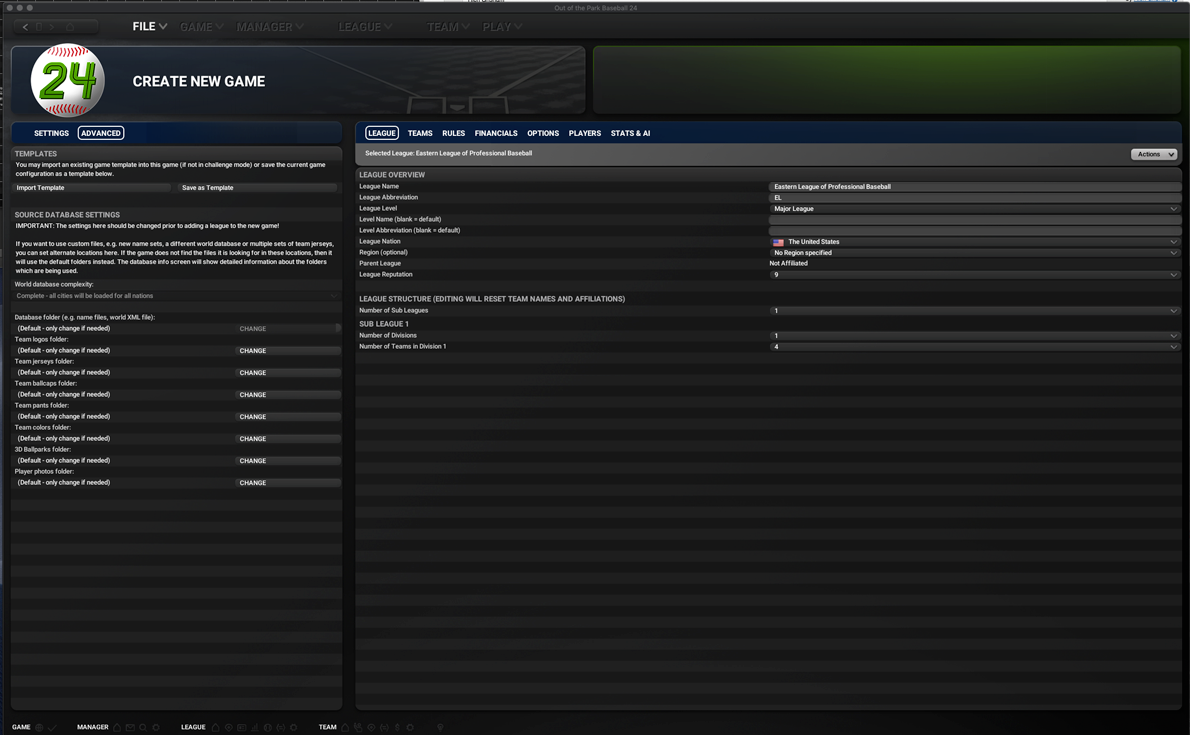Click the Import Template button
This screenshot has height=735, width=1190.
click(x=91, y=188)
